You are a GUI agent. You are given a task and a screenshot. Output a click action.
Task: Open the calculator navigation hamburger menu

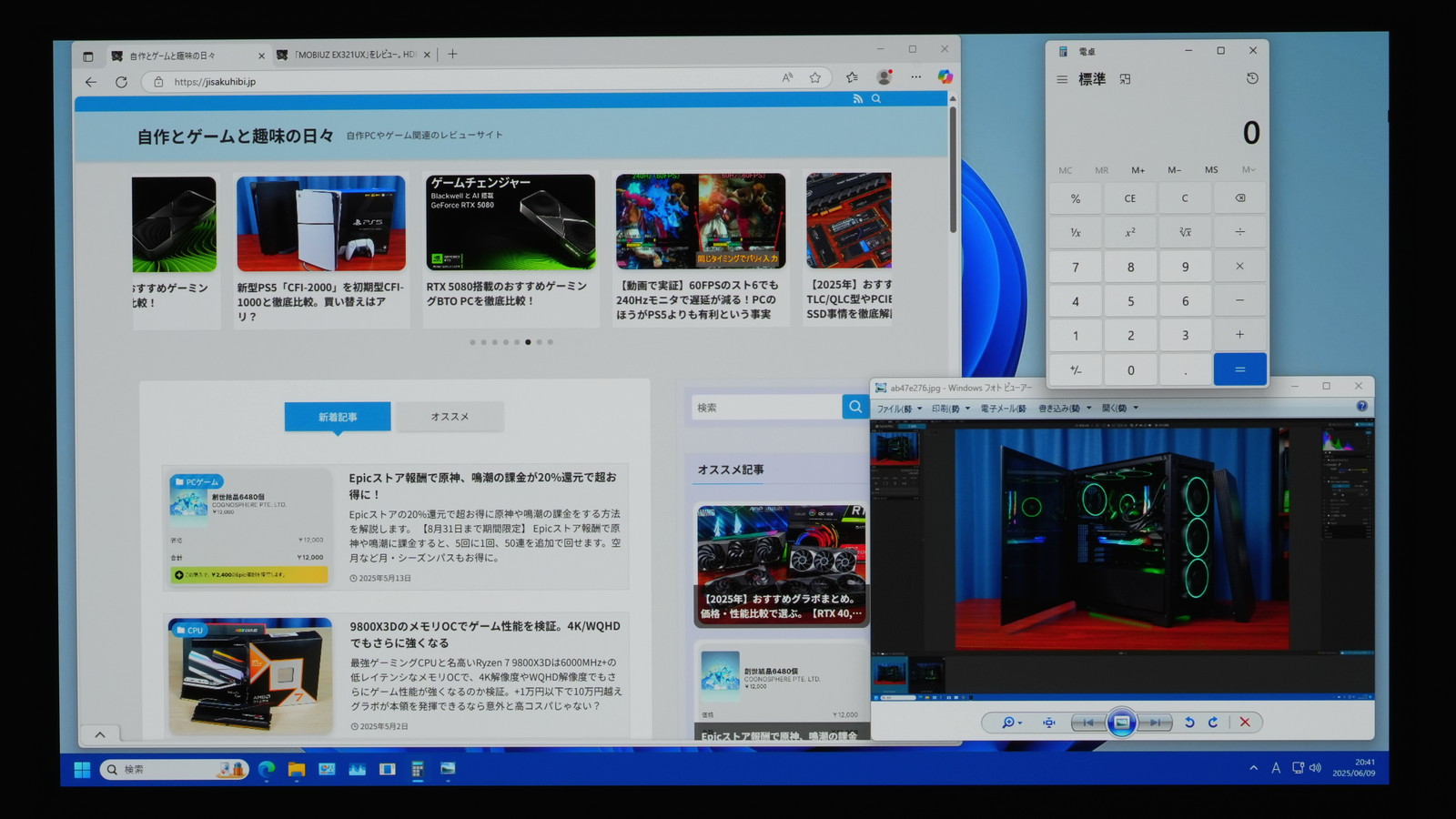[1062, 80]
